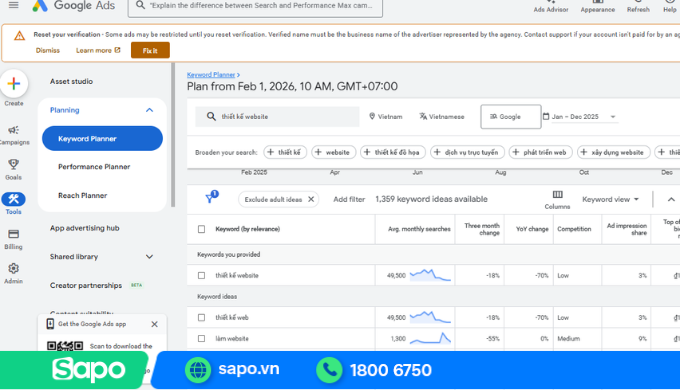Open Admin gear in the sidebar

coord(13,273)
